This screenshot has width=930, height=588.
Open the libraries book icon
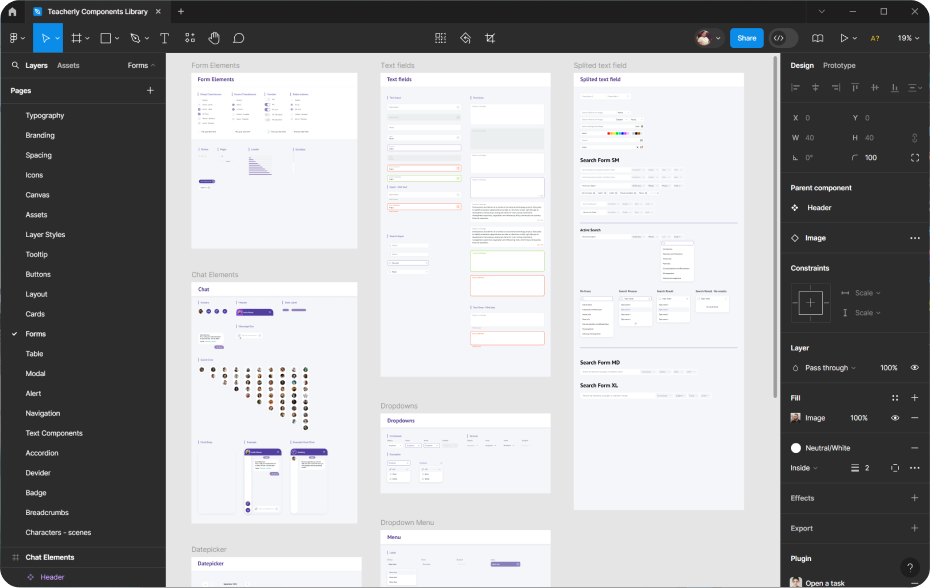tap(817, 38)
